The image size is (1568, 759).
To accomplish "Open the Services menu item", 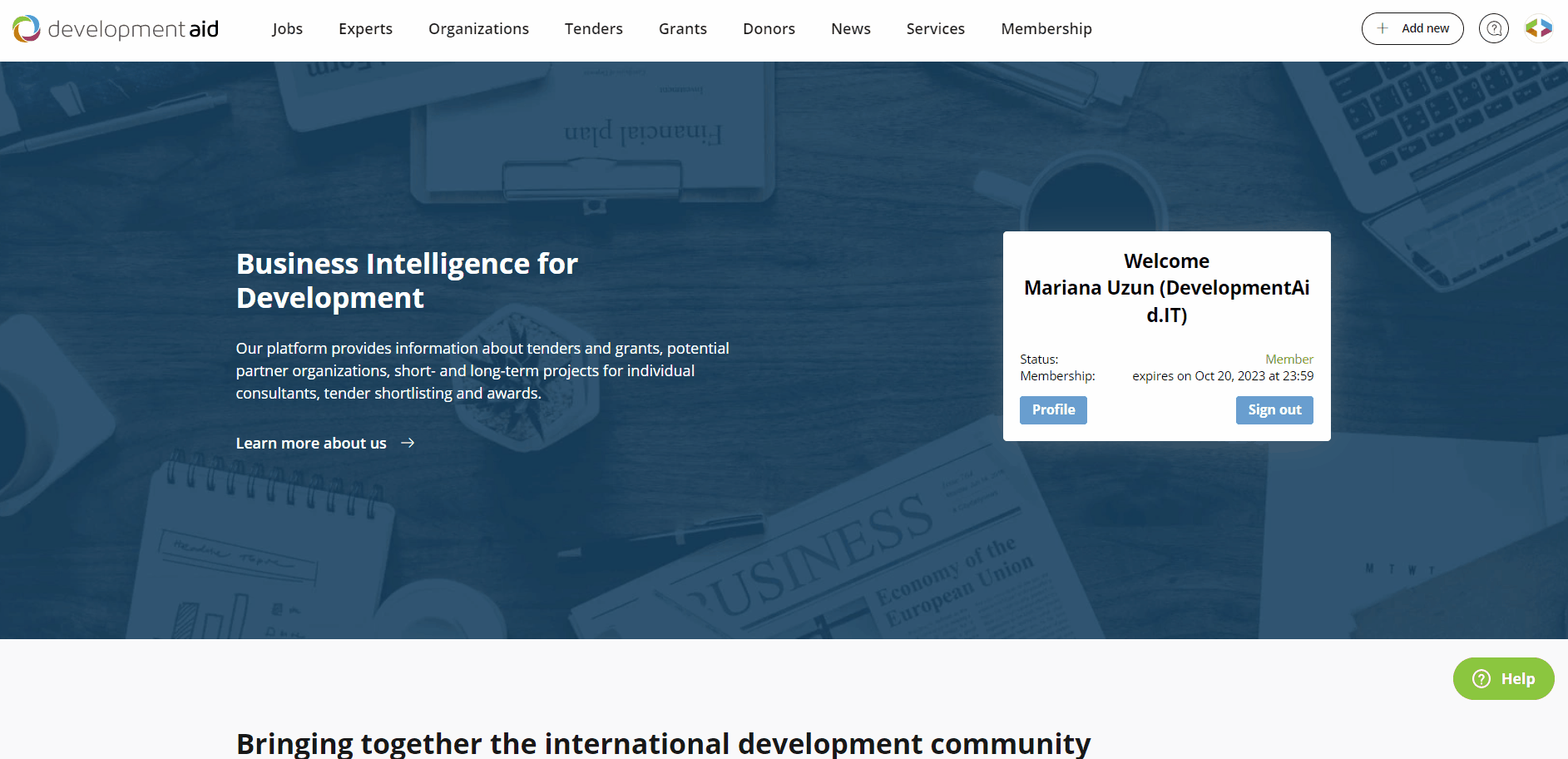I will click(x=935, y=29).
